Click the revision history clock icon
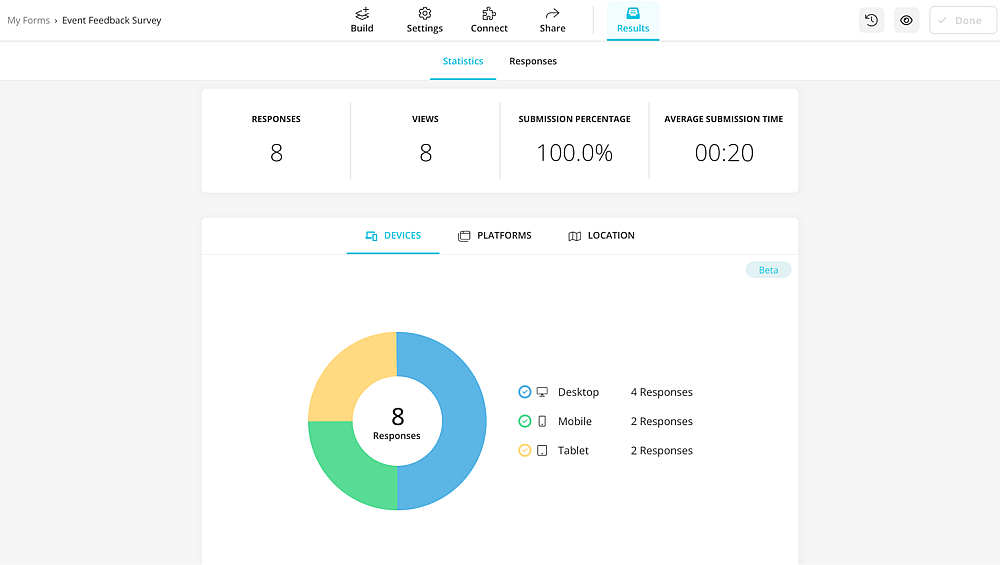 (x=871, y=20)
